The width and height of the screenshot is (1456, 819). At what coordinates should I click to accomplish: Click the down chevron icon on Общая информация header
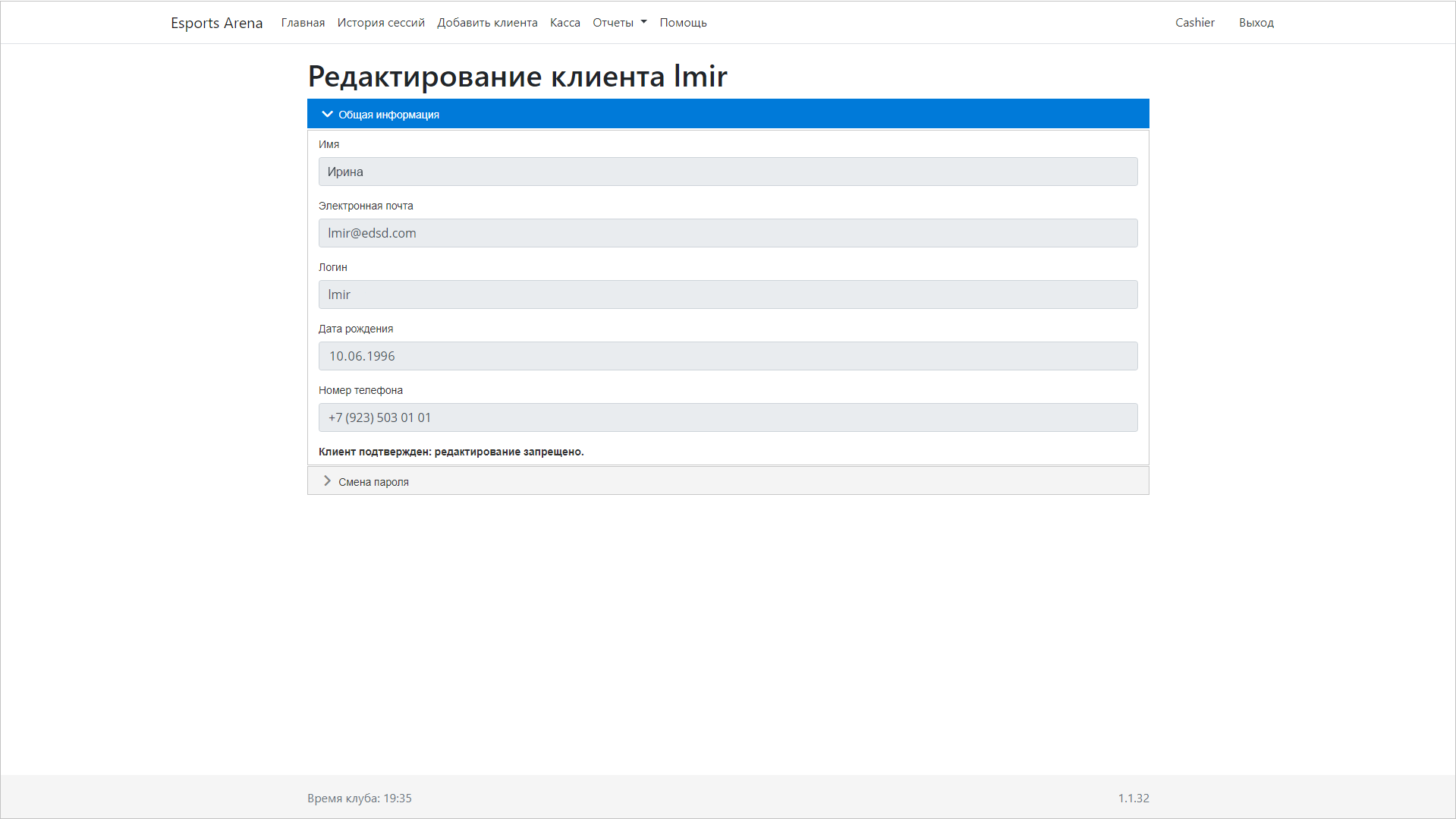[x=328, y=114]
